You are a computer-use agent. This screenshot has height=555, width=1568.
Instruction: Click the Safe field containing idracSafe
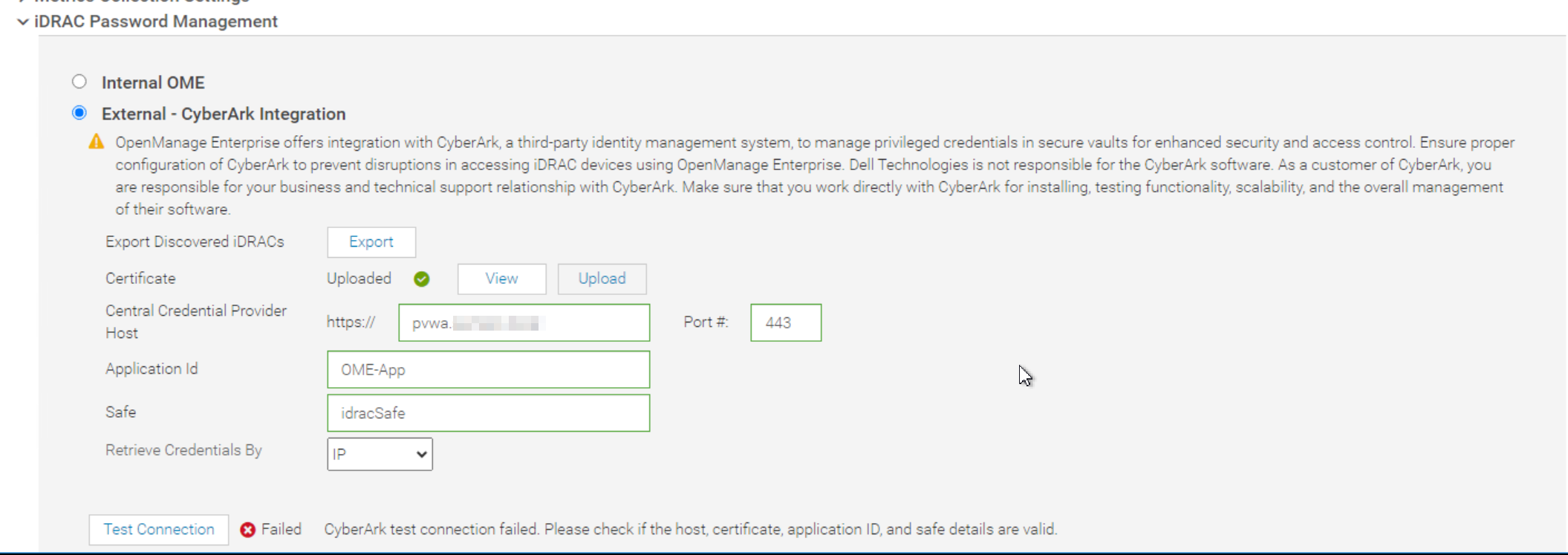[x=488, y=413]
